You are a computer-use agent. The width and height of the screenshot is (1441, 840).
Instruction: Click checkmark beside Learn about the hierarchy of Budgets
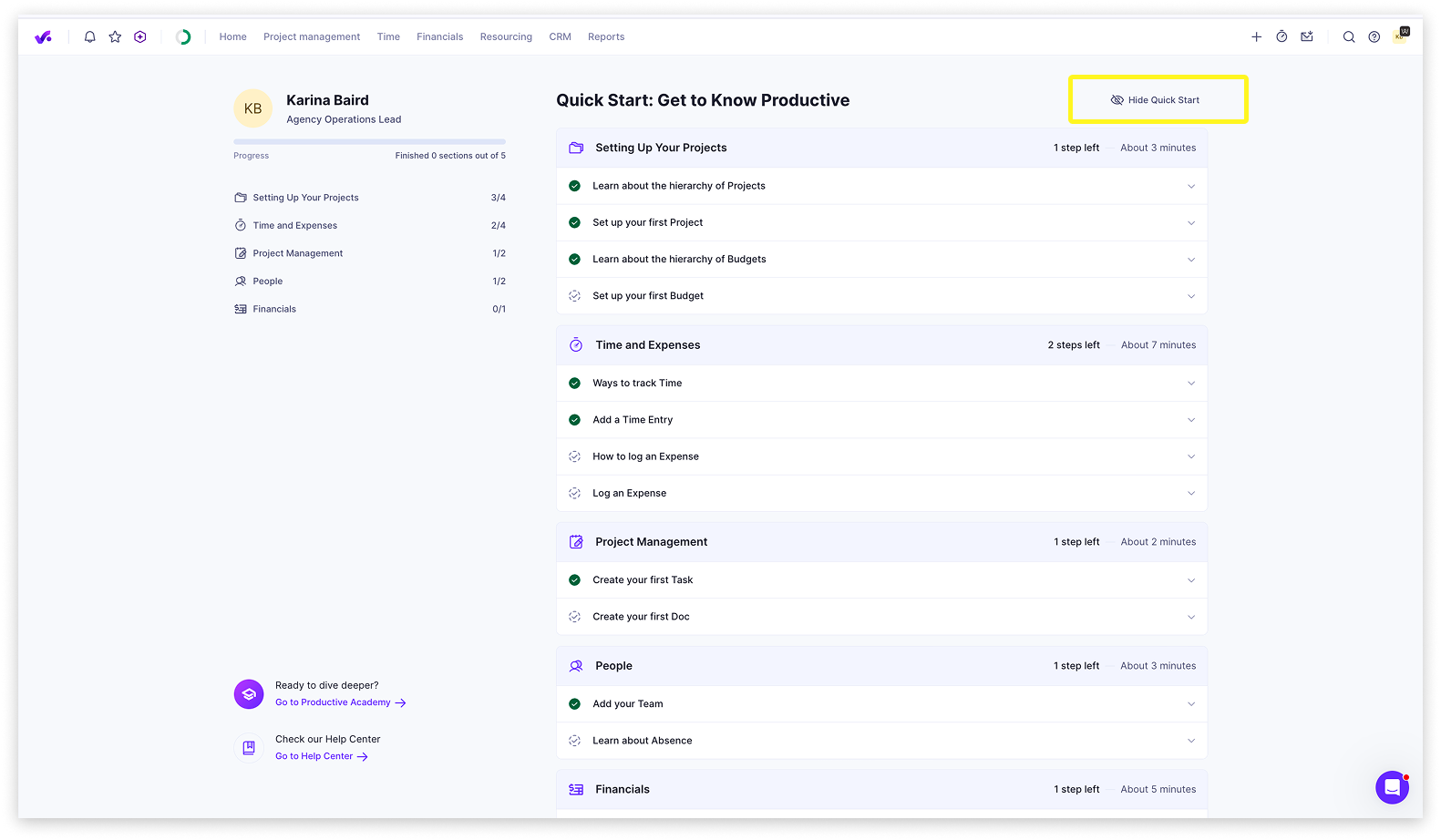[x=574, y=260]
